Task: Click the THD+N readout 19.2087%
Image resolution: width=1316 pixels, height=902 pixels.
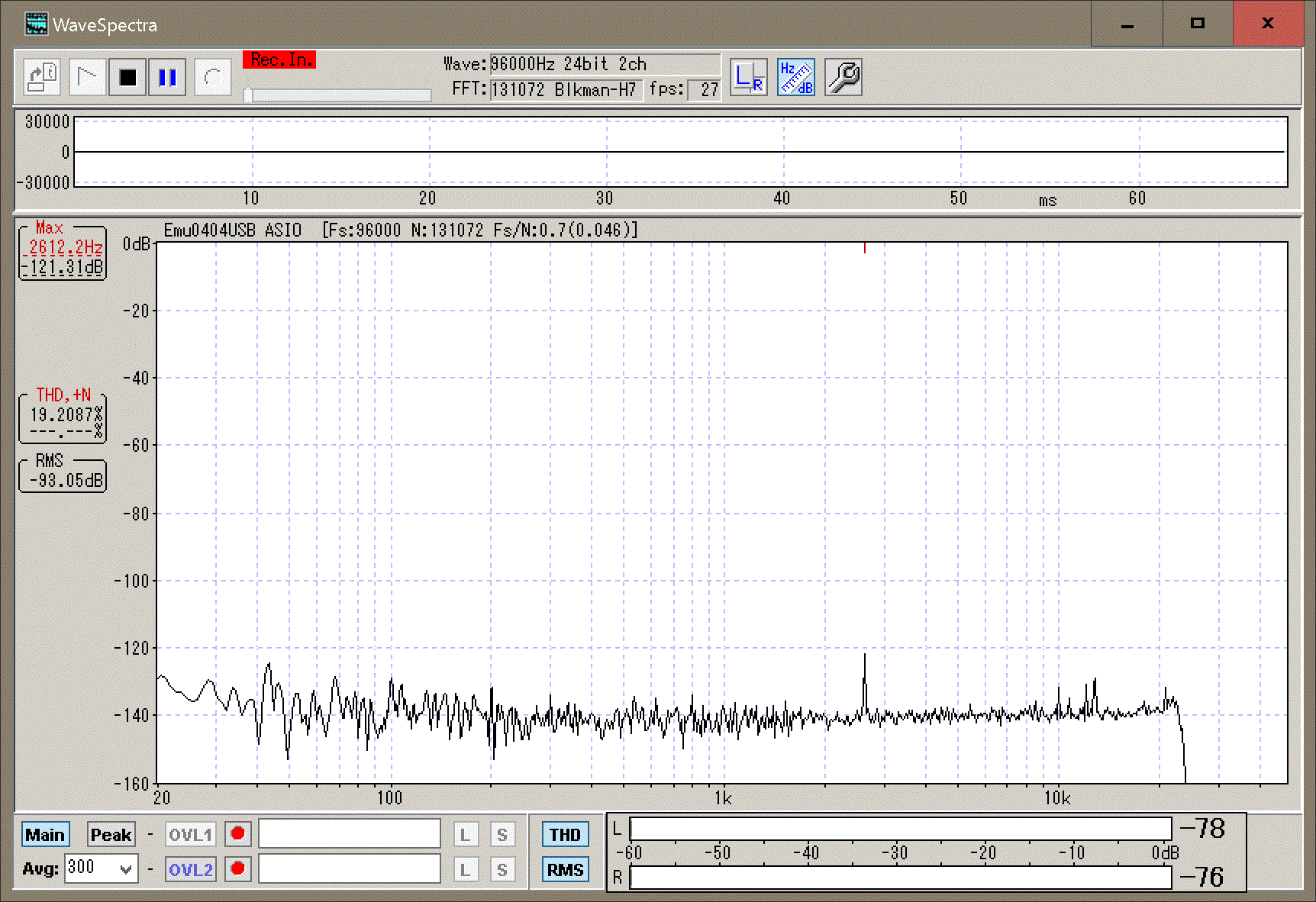Action: 66,414
